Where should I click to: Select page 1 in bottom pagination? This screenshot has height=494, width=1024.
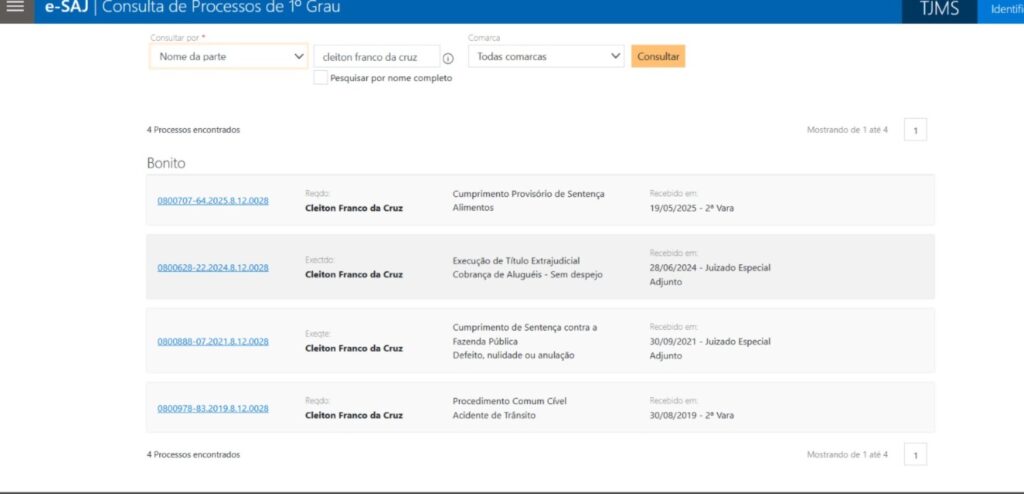(915, 455)
